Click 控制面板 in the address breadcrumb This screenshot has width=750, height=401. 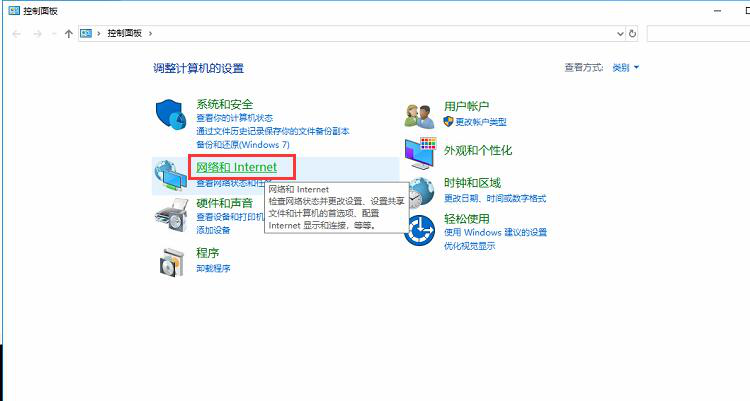[124, 33]
